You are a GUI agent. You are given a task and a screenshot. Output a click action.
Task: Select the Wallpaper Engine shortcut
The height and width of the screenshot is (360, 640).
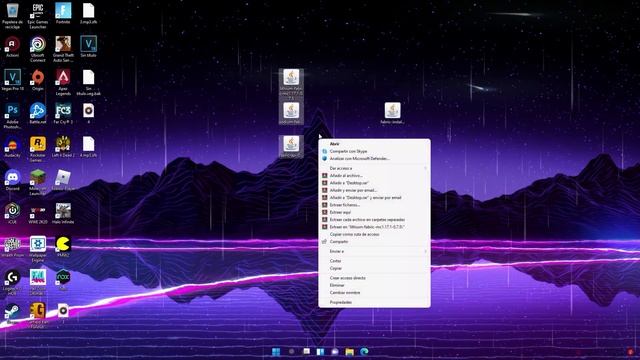[x=38, y=249]
